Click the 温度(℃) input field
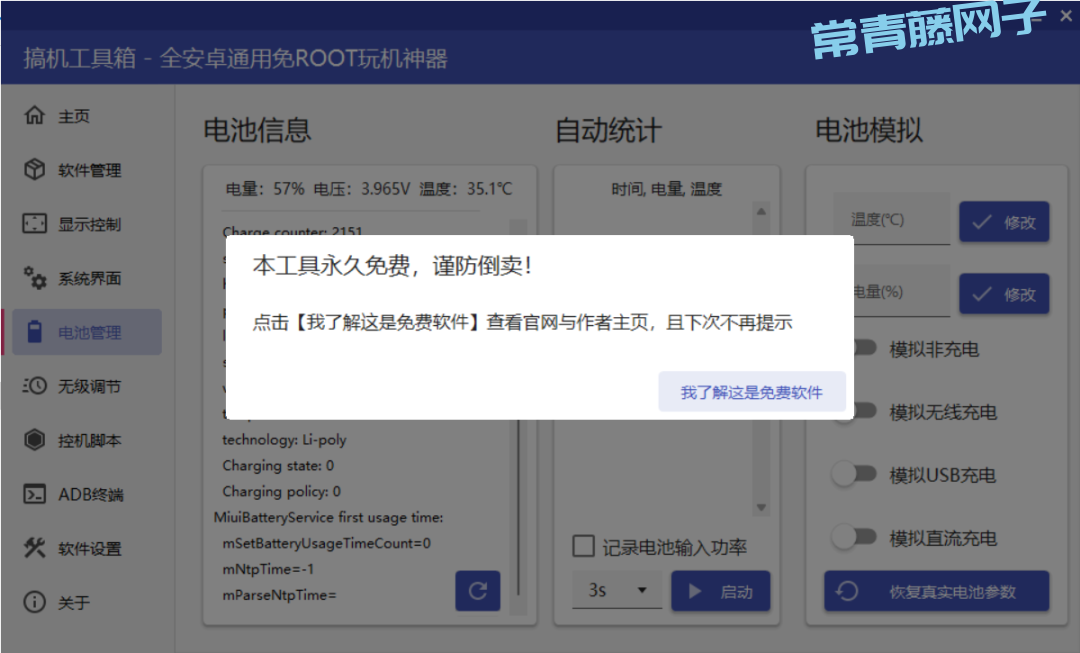The width and height of the screenshot is (1080, 653). [891, 220]
